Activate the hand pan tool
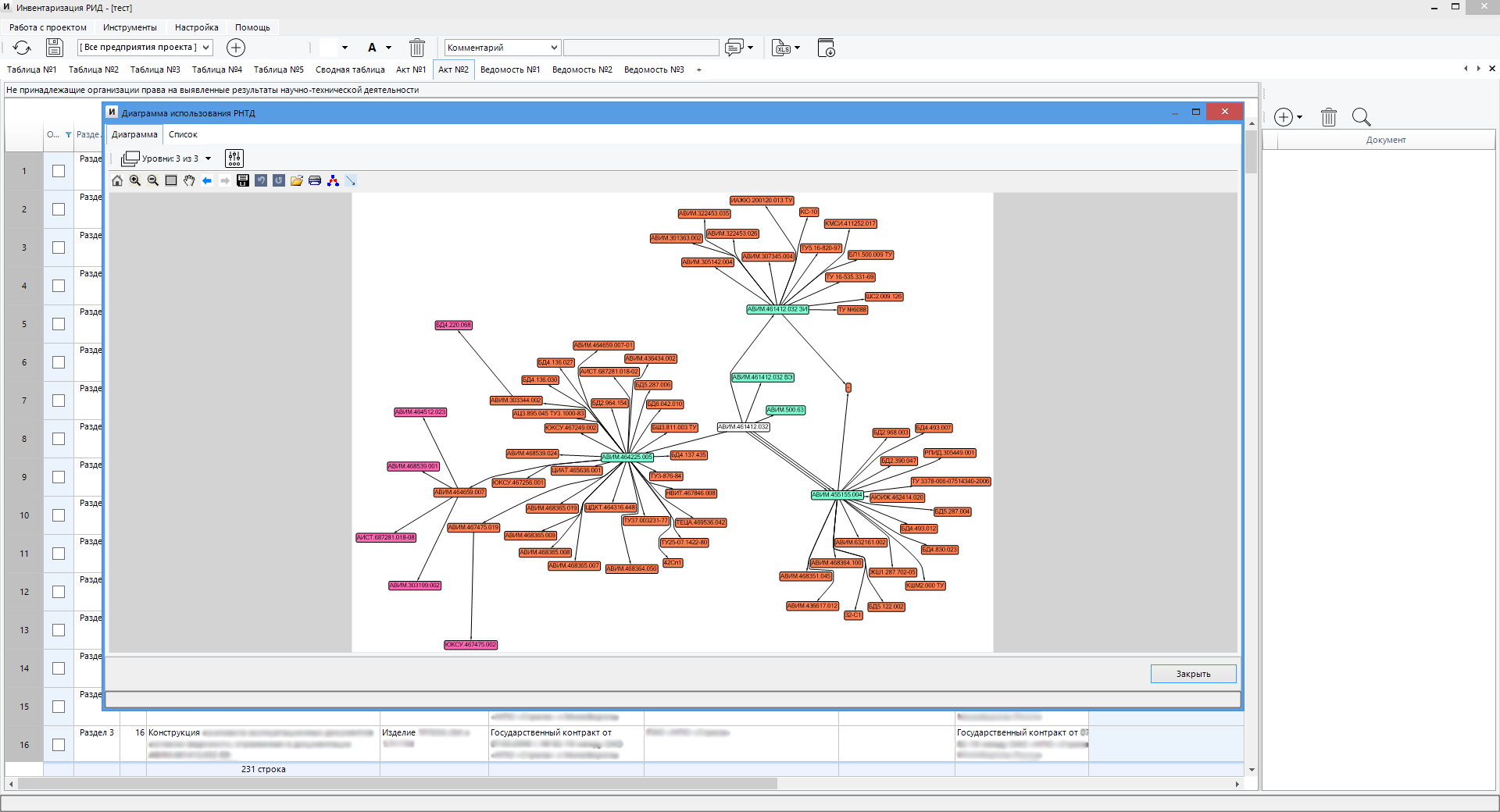Screen dimensions: 1500x812 pyautogui.click(x=189, y=180)
